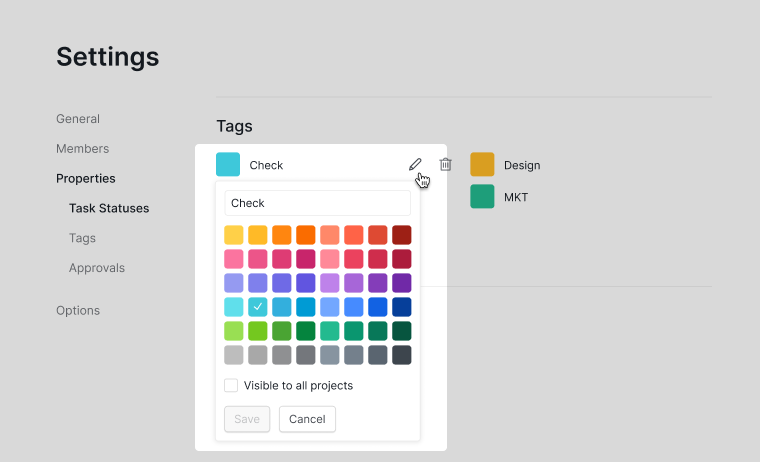
Task: Choose the bright orange swatch, fourth in top row
Action: [x=306, y=235]
